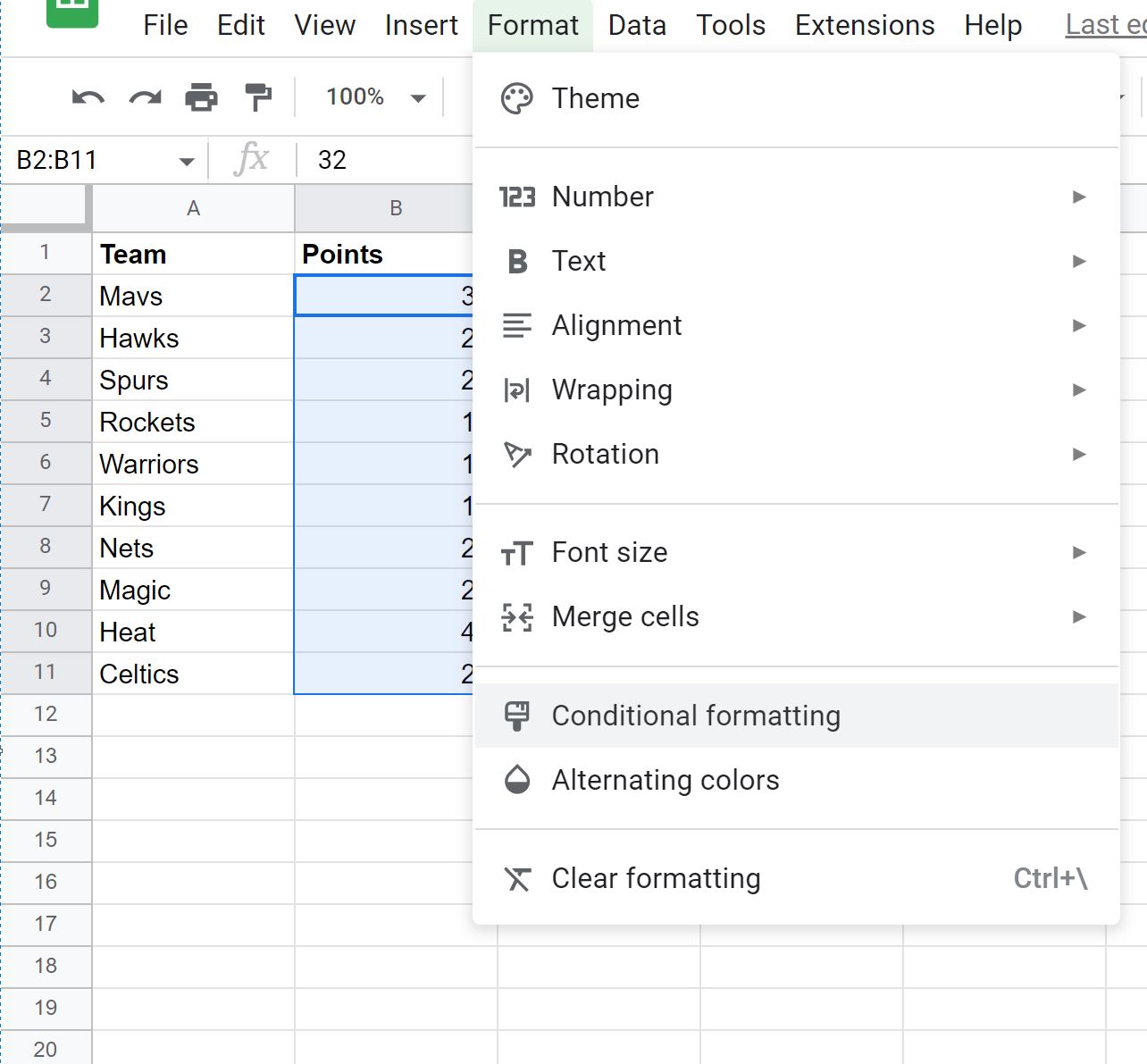Screen dimensions: 1147x1064
Task: Click the Conditional formatting icon
Action: coord(517,716)
